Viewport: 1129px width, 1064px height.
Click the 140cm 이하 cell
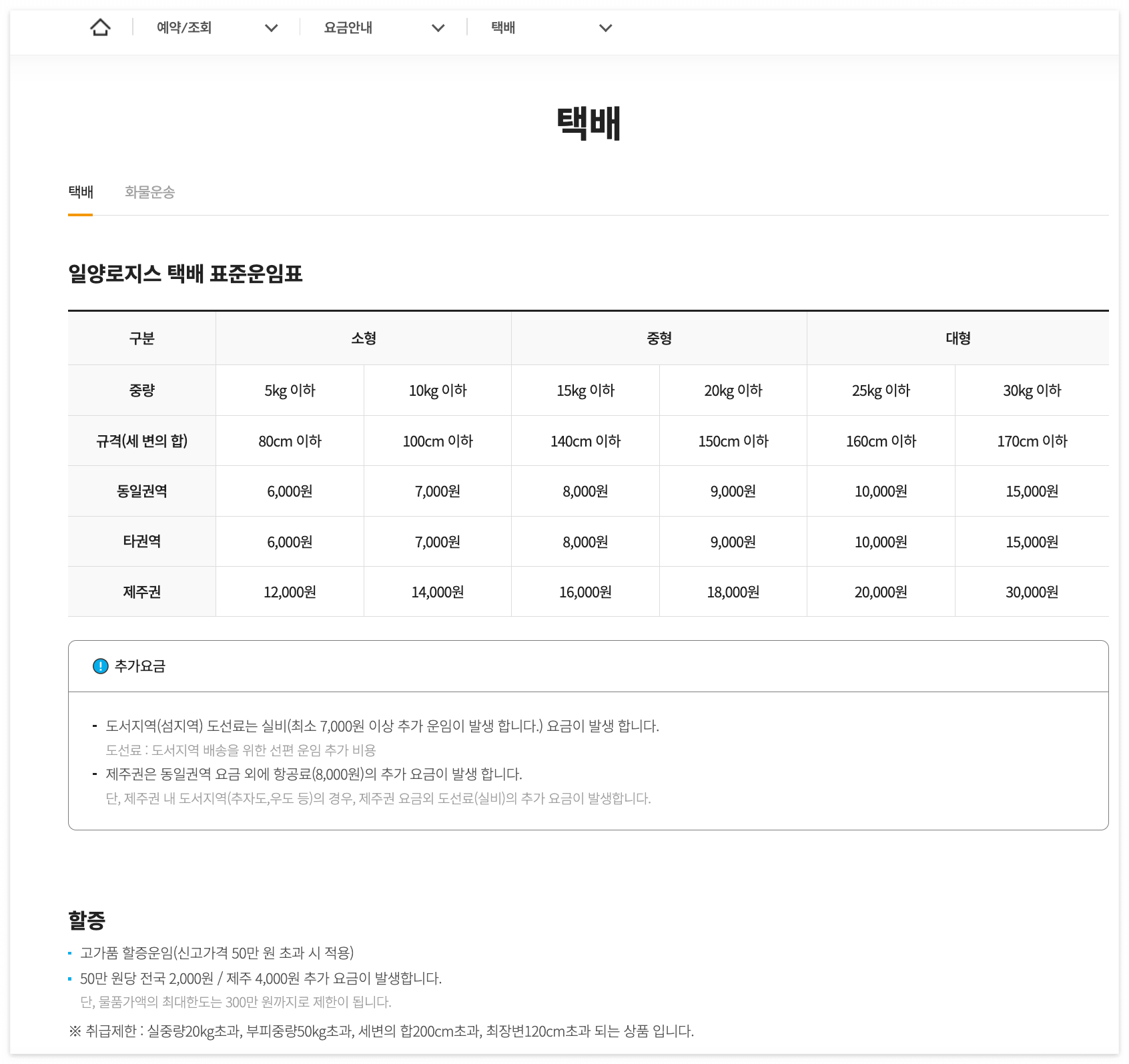[586, 441]
